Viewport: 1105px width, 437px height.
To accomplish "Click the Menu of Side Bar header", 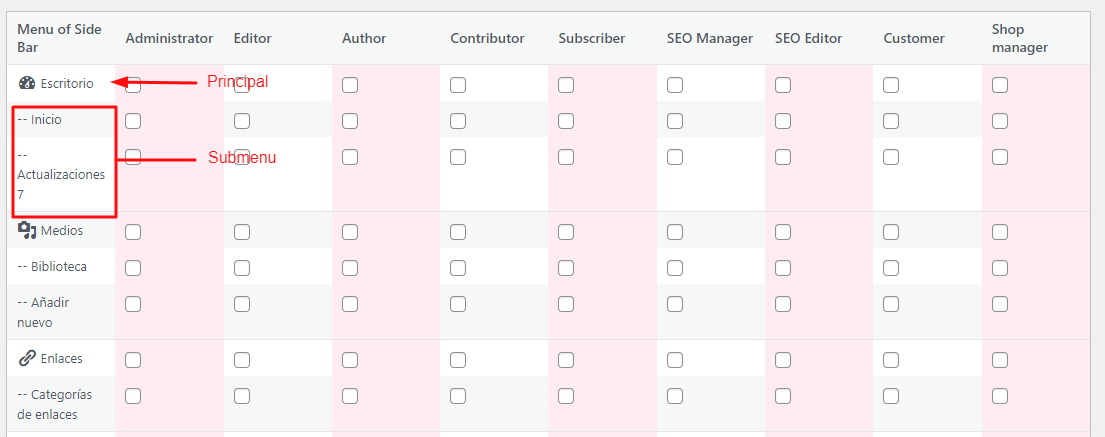I will click(59, 38).
